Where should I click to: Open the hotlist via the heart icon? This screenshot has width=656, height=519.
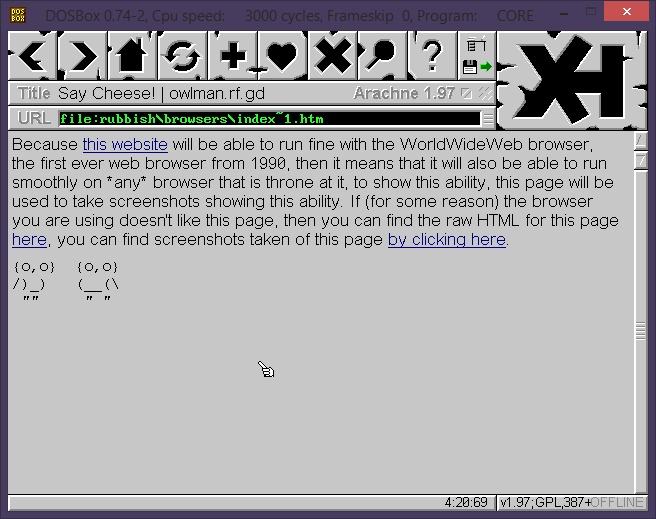coord(282,56)
